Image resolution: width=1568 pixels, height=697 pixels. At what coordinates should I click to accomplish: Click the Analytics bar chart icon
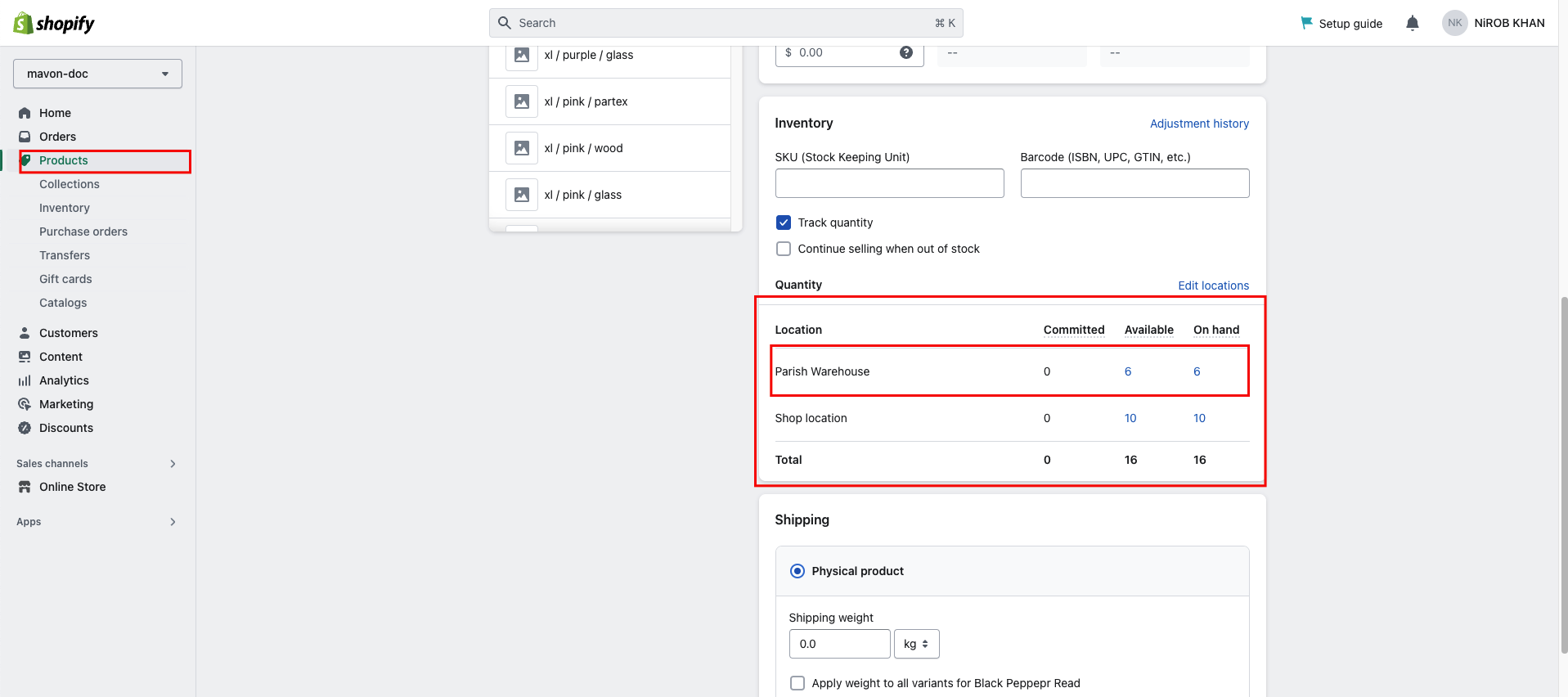coord(25,380)
